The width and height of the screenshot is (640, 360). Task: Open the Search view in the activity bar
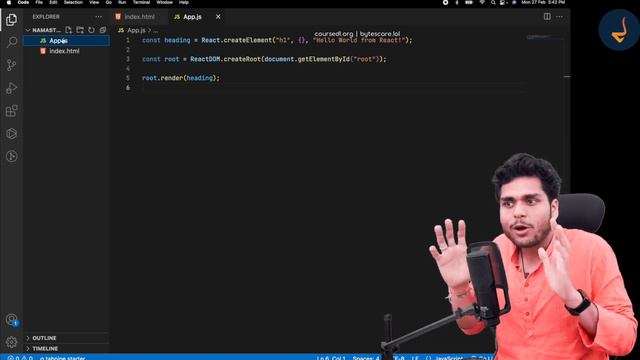point(11,42)
